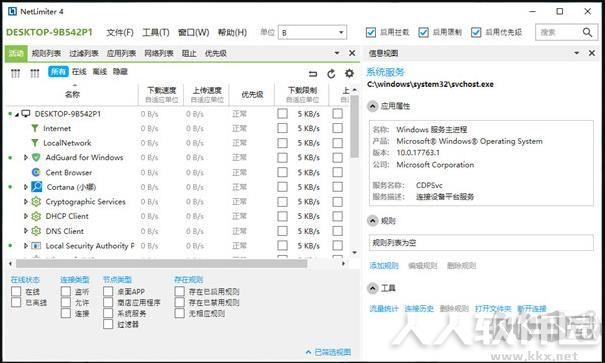Click the collapse return arrow icon
605x363 pixels.
tap(313, 73)
